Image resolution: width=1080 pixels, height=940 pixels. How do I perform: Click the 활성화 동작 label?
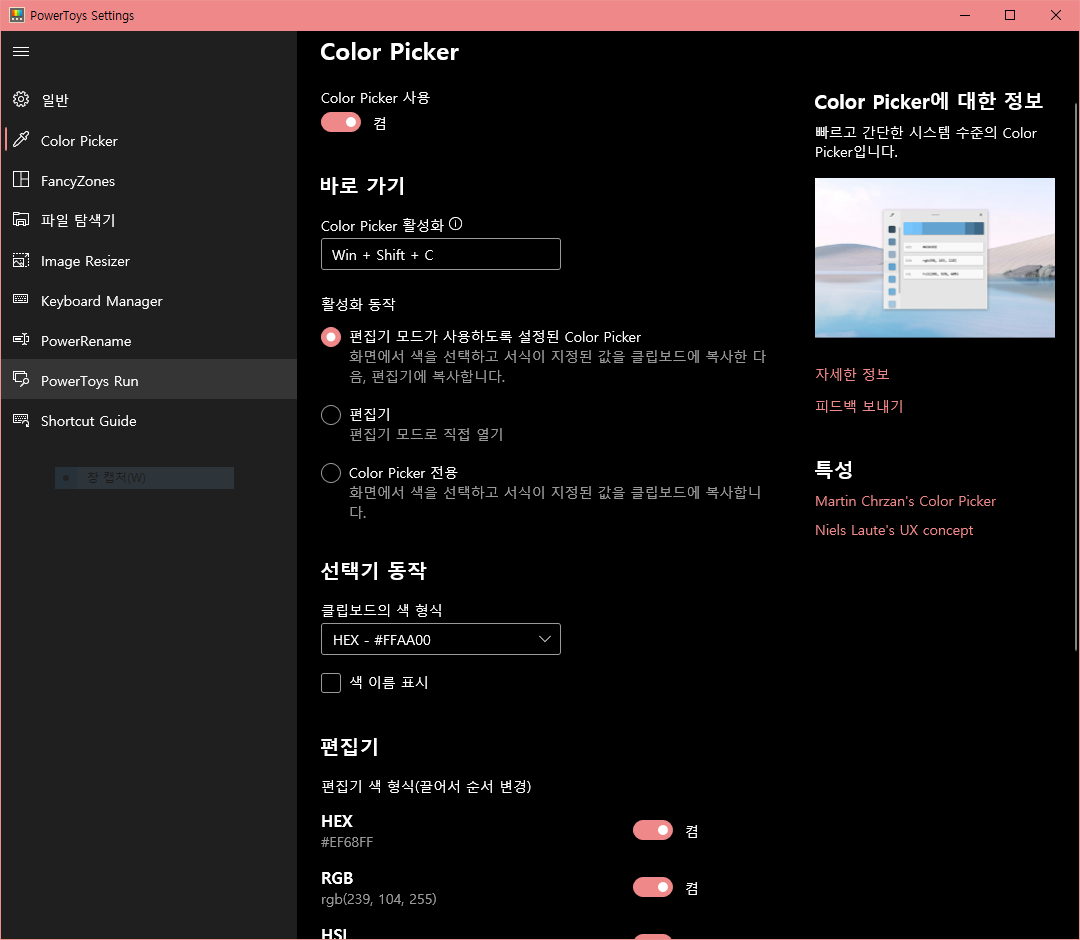358,304
